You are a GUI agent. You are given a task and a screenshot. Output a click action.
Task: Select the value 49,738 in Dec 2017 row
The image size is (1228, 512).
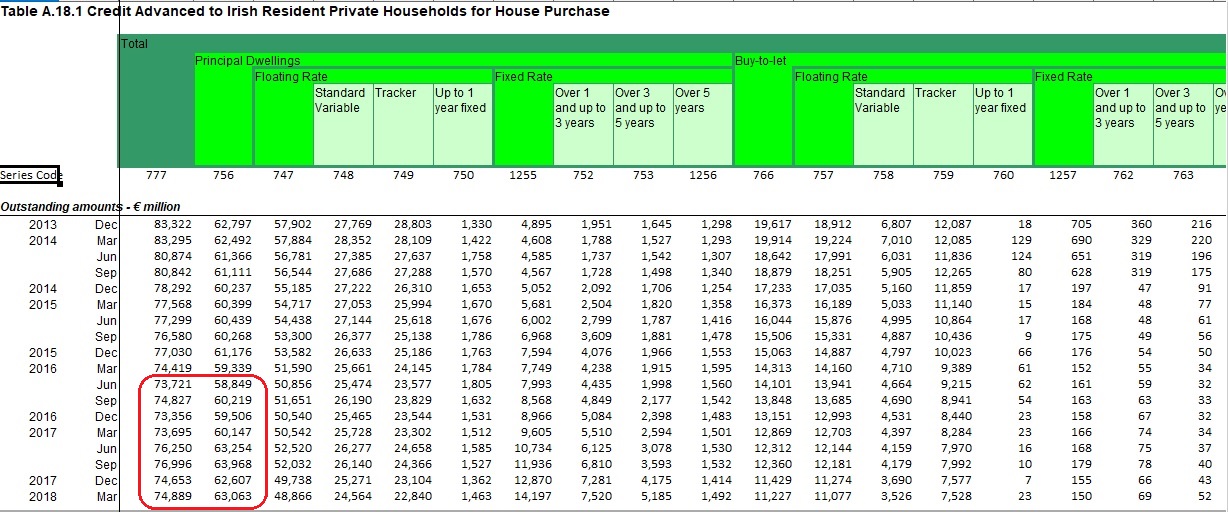[292, 481]
